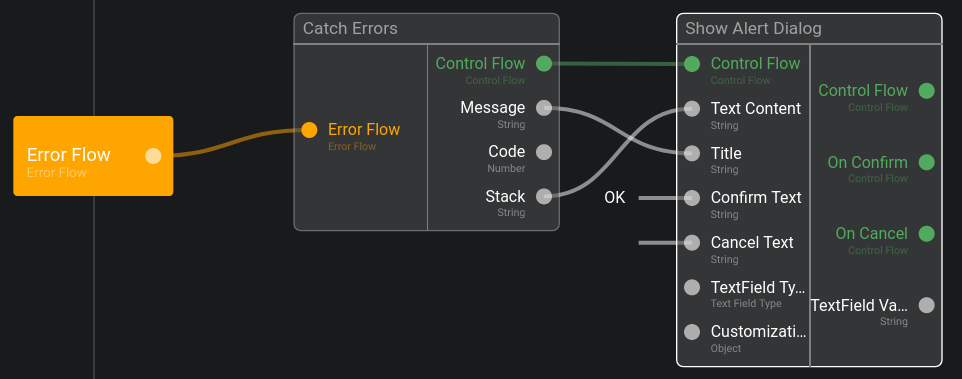Click the Catch Errors node title
This screenshot has width=962, height=379.
coord(350,28)
